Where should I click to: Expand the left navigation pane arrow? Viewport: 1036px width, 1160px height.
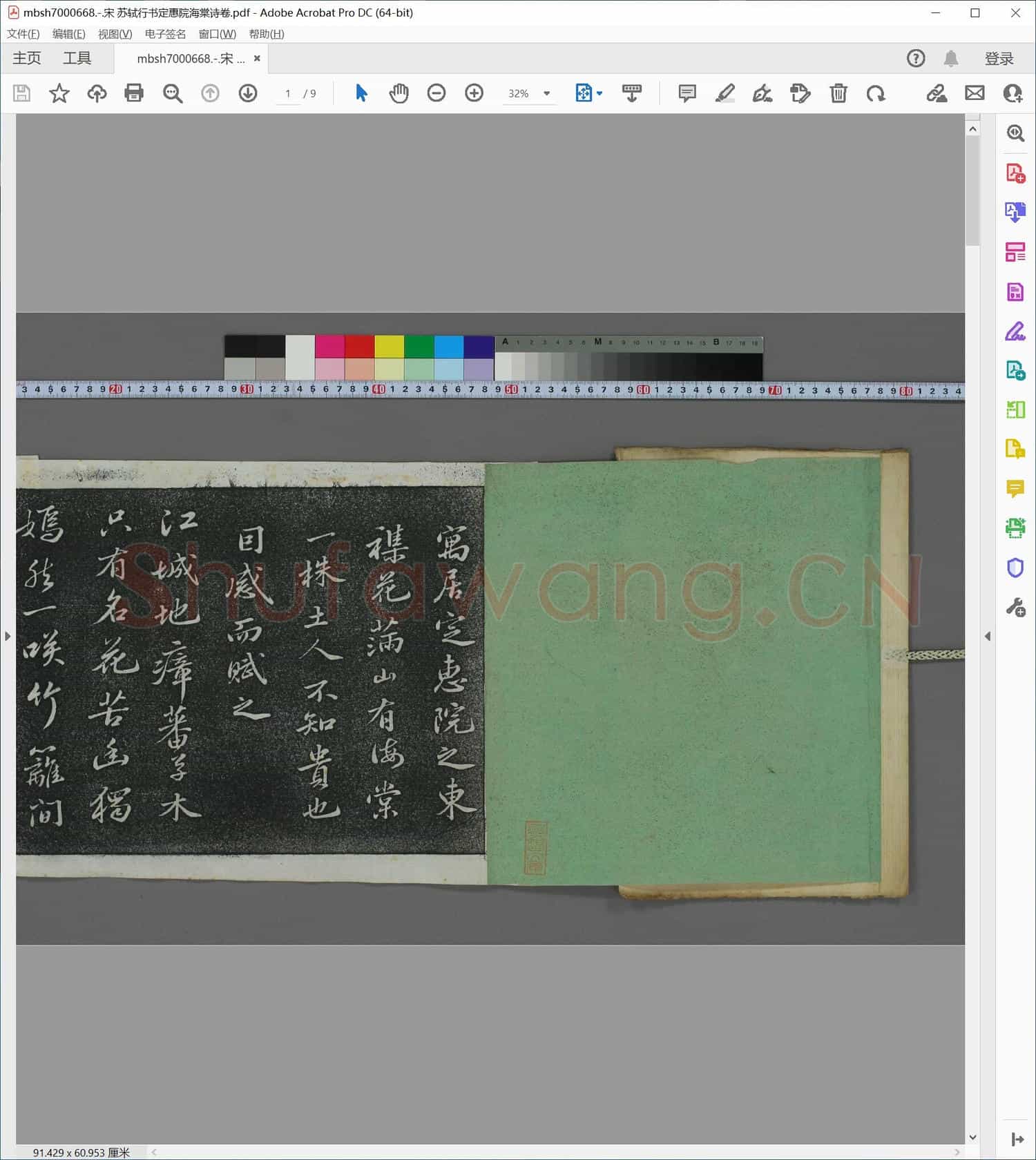pyautogui.click(x=8, y=636)
